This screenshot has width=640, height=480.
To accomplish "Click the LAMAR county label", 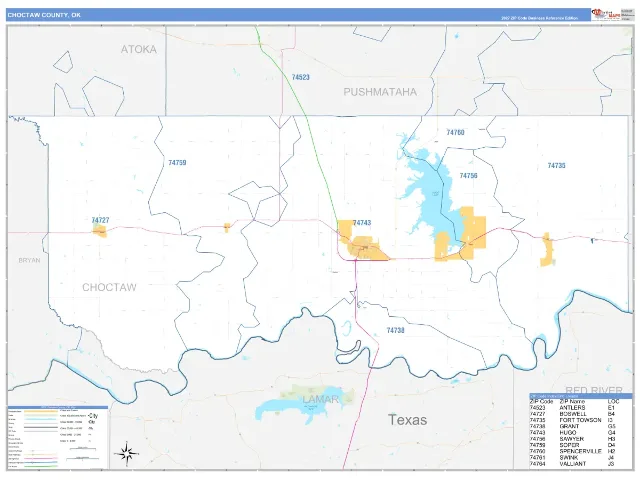I will [x=320, y=400].
